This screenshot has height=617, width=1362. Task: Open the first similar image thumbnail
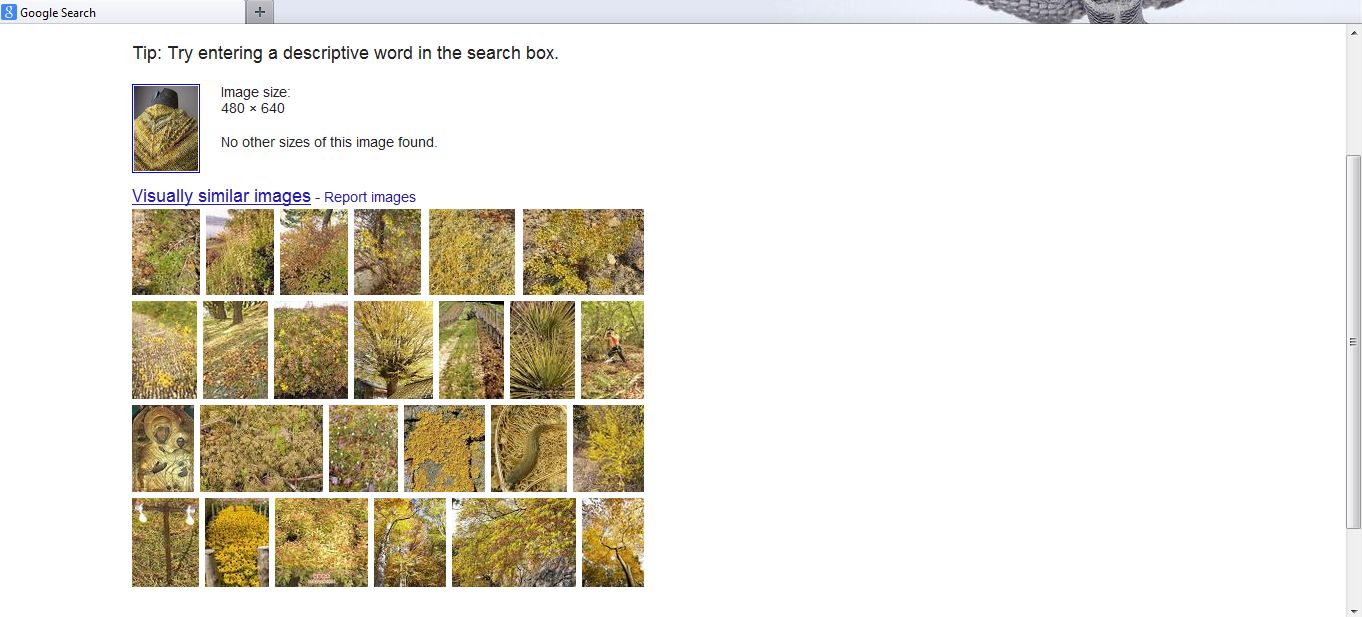[166, 252]
